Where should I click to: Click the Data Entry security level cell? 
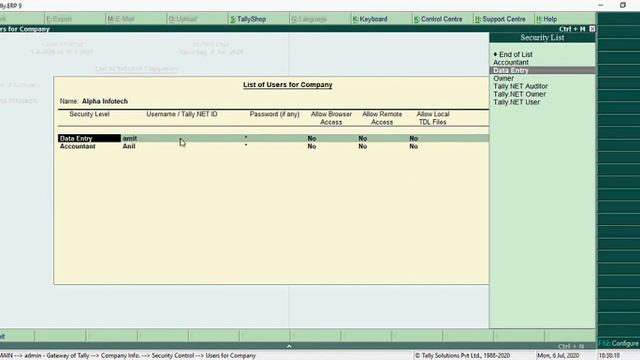coord(89,138)
